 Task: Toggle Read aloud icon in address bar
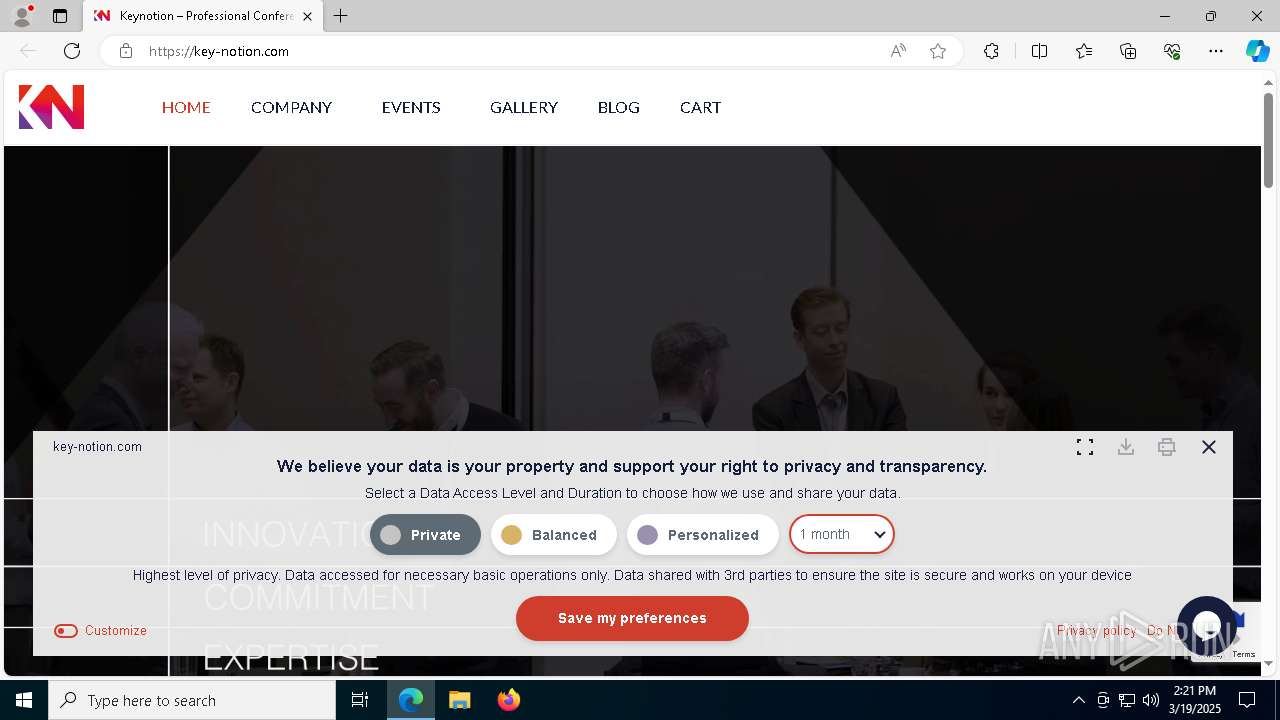pos(898,51)
